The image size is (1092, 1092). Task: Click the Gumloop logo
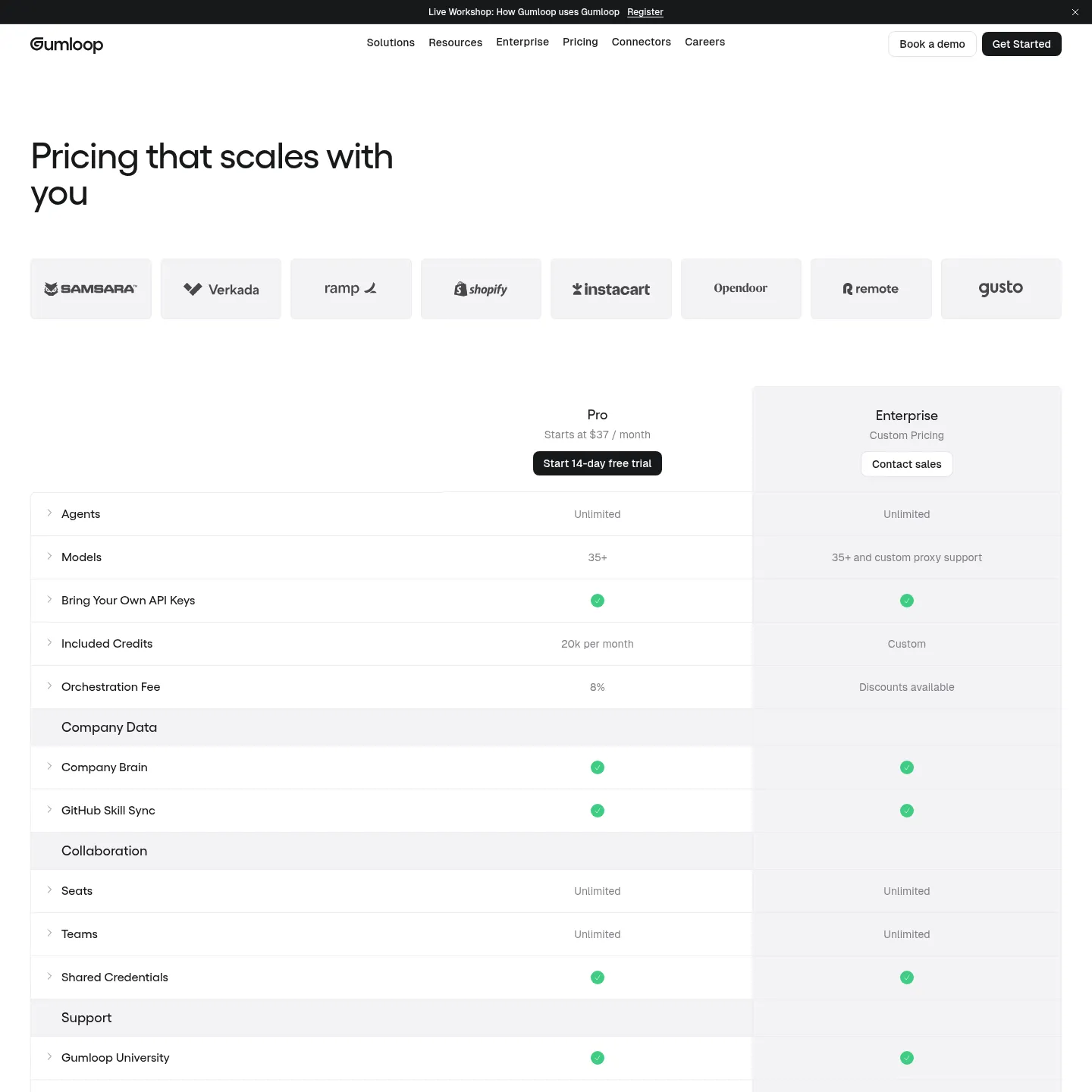click(67, 44)
